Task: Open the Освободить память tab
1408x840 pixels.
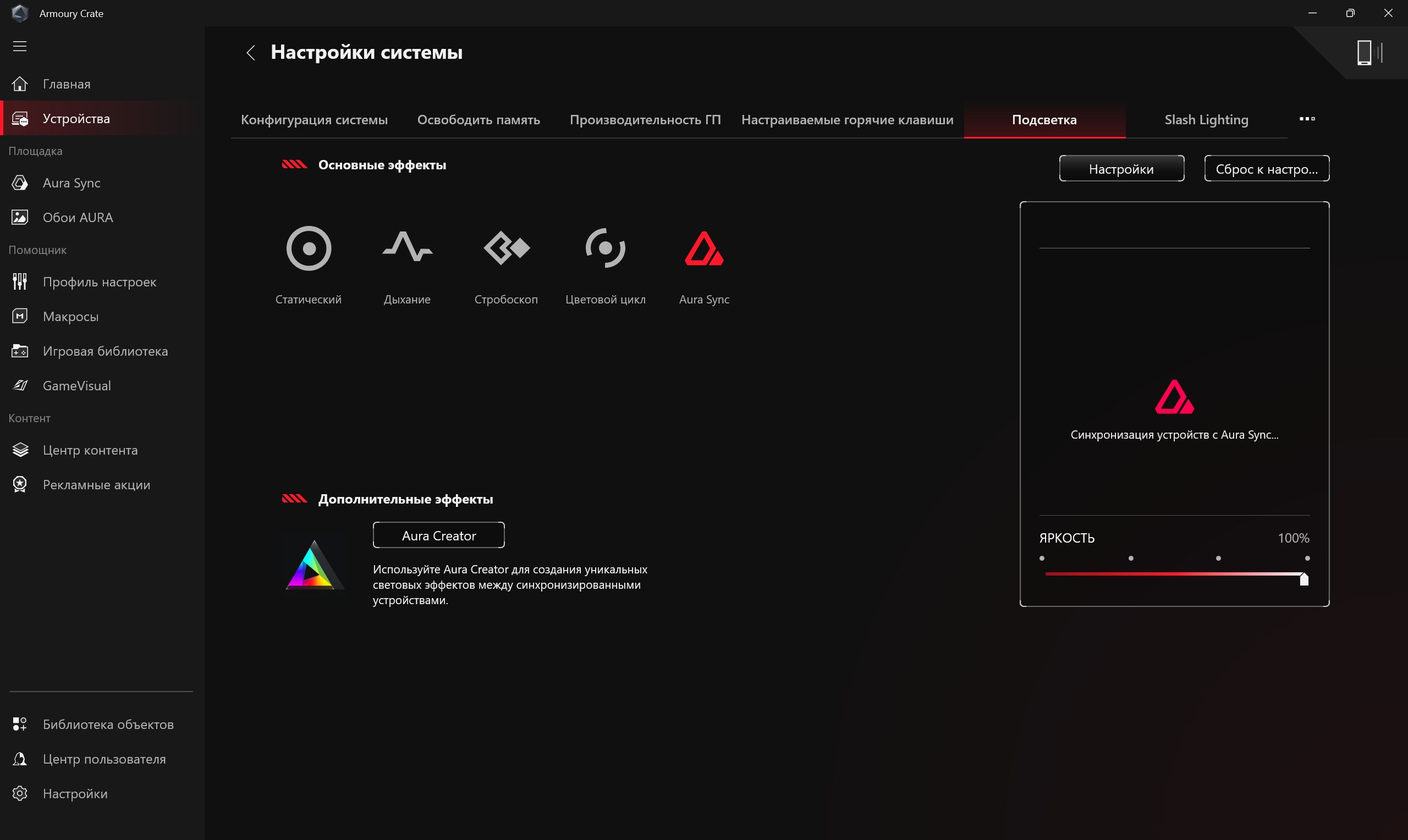Action: (479, 119)
